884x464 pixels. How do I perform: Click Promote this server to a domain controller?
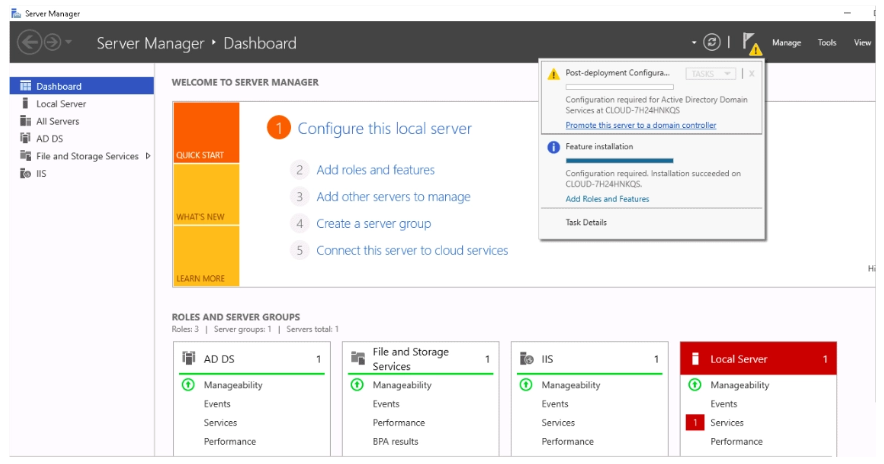[x=641, y=125]
